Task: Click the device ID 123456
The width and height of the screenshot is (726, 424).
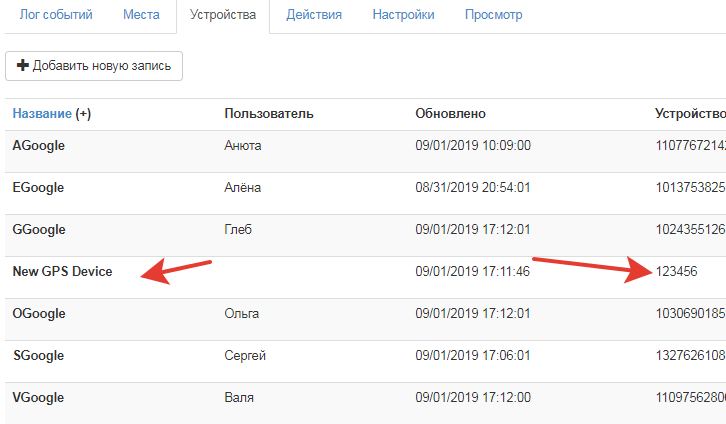Action: point(676,271)
